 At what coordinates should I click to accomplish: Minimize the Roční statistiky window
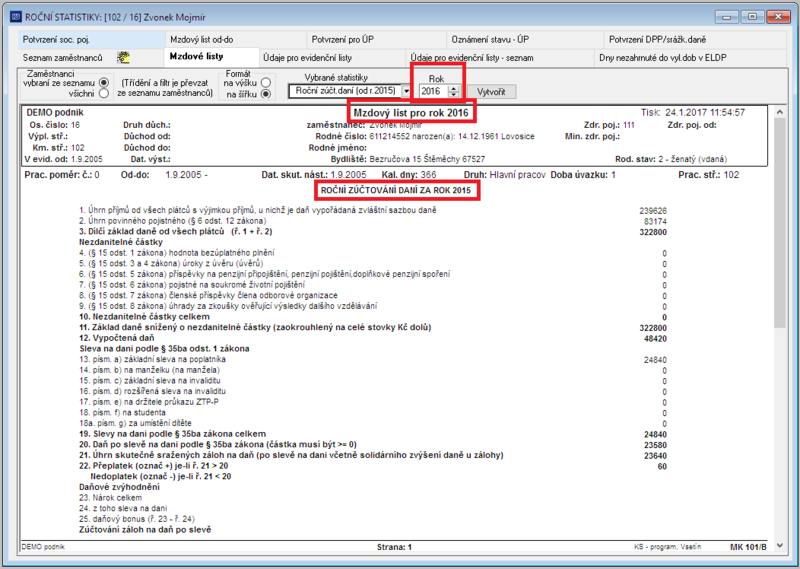point(727,17)
